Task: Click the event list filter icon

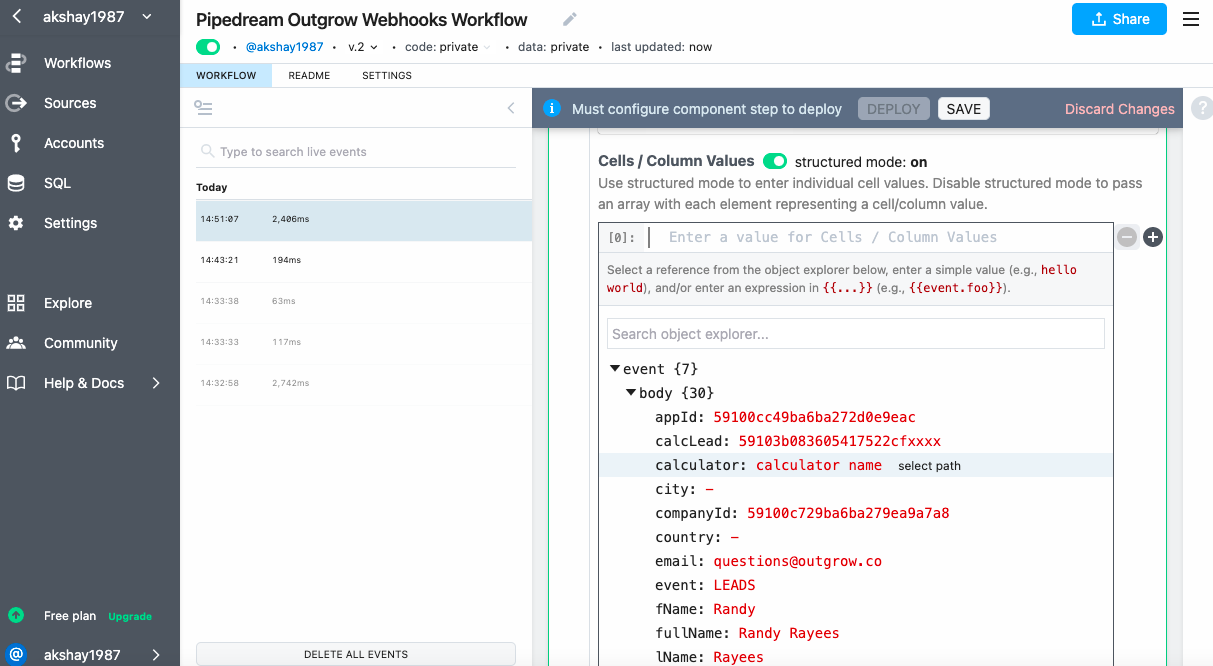Action: (204, 108)
